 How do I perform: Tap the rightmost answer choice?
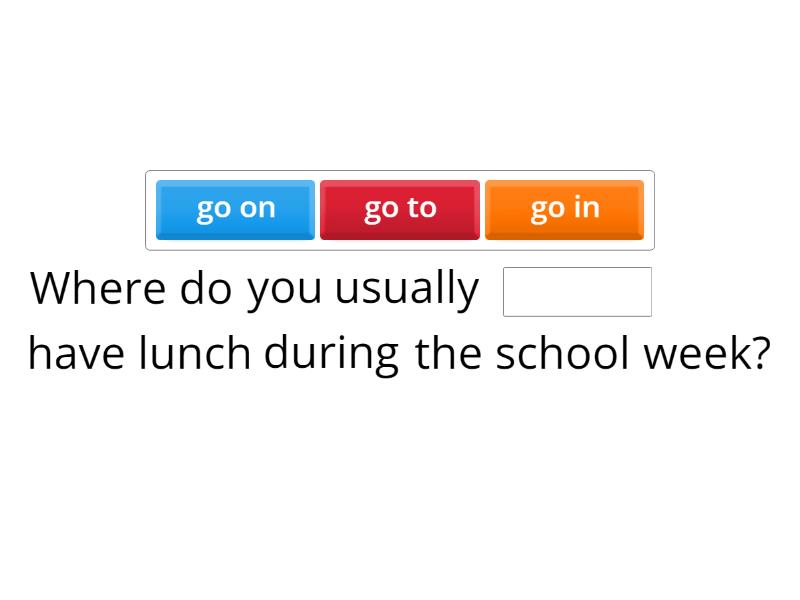(x=564, y=208)
